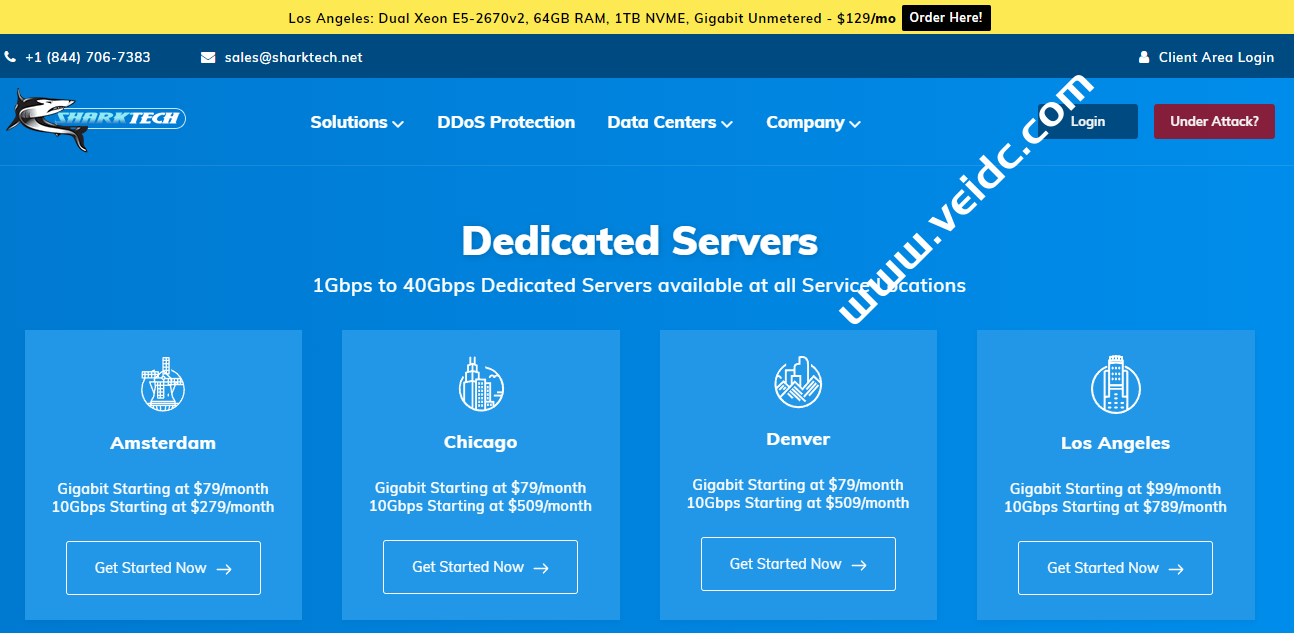The image size is (1294, 633).
Task: Open the Solutions navigation menu
Action: coord(357,122)
